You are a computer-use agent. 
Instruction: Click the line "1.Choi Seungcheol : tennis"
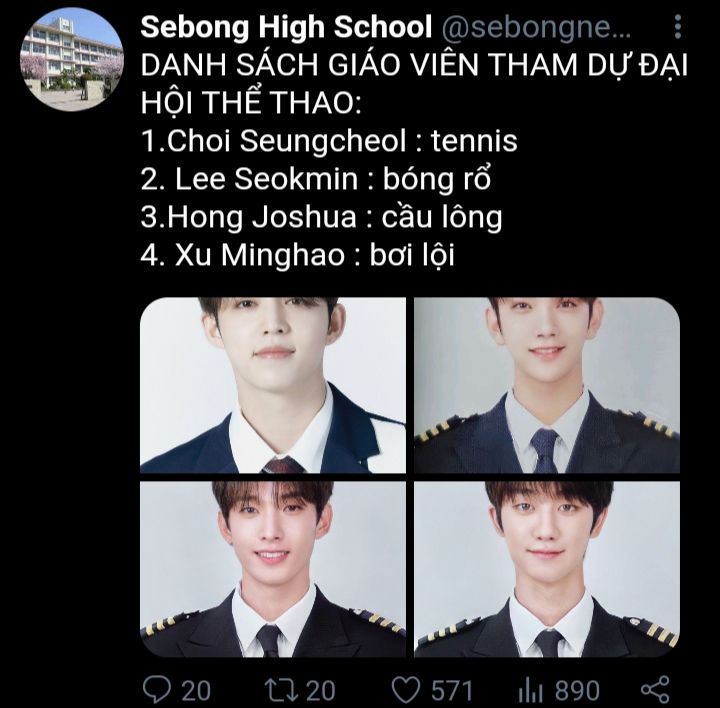(x=329, y=140)
